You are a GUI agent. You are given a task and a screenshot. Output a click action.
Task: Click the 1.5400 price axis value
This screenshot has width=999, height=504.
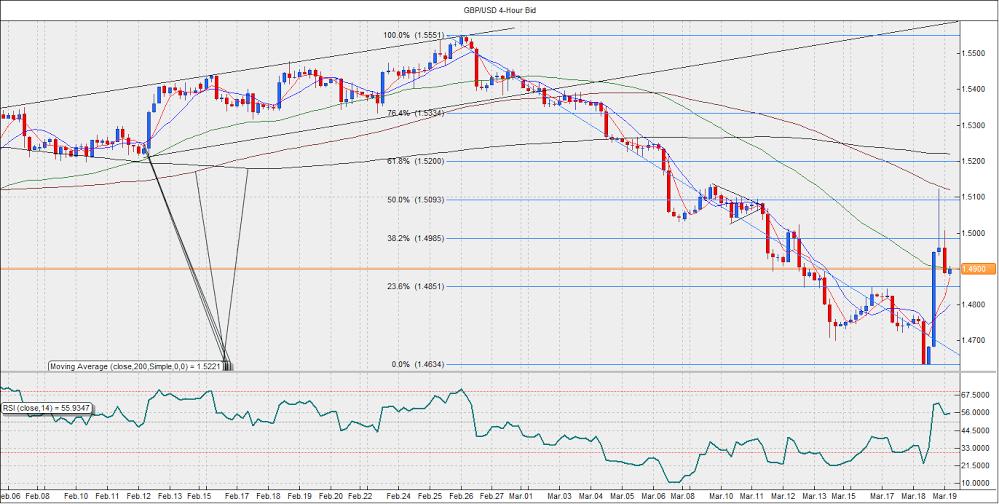pos(975,90)
